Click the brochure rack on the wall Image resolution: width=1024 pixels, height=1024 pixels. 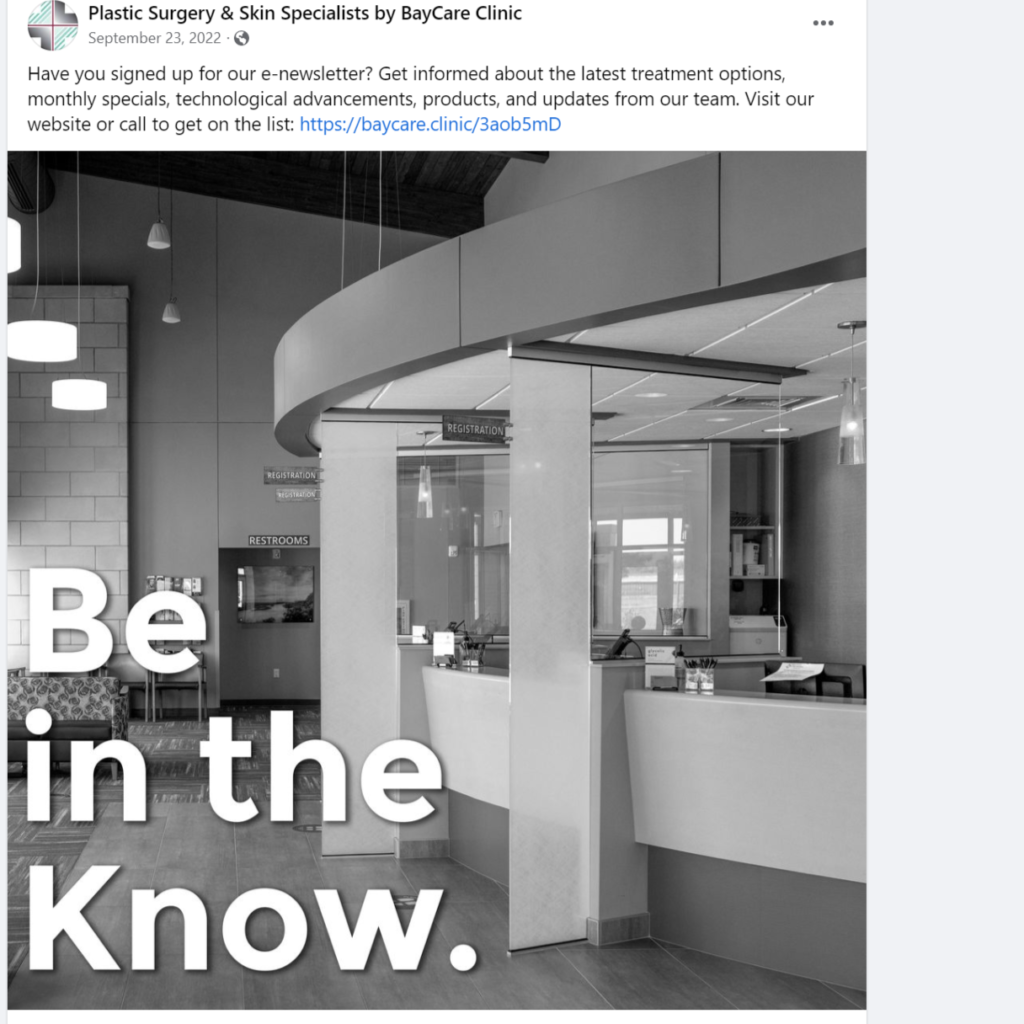coord(174,586)
